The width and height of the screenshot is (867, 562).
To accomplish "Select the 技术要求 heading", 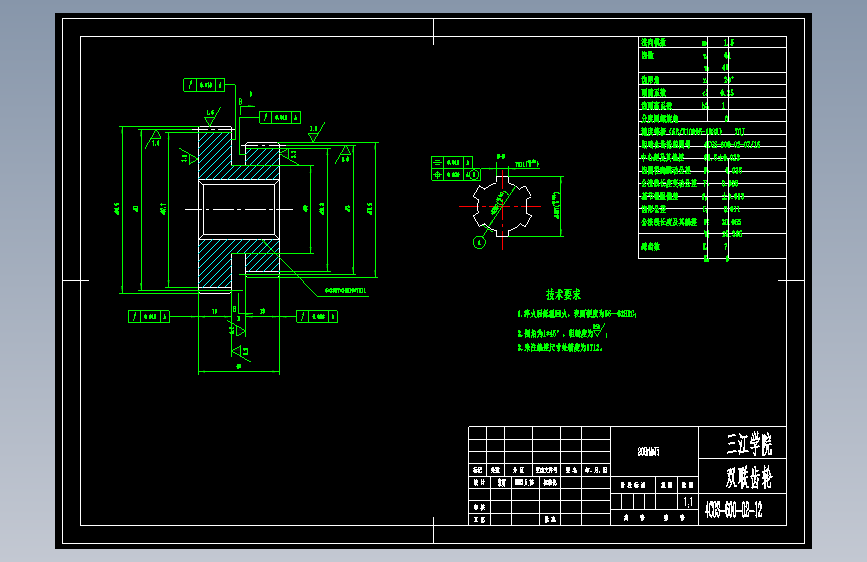I will [563, 294].
